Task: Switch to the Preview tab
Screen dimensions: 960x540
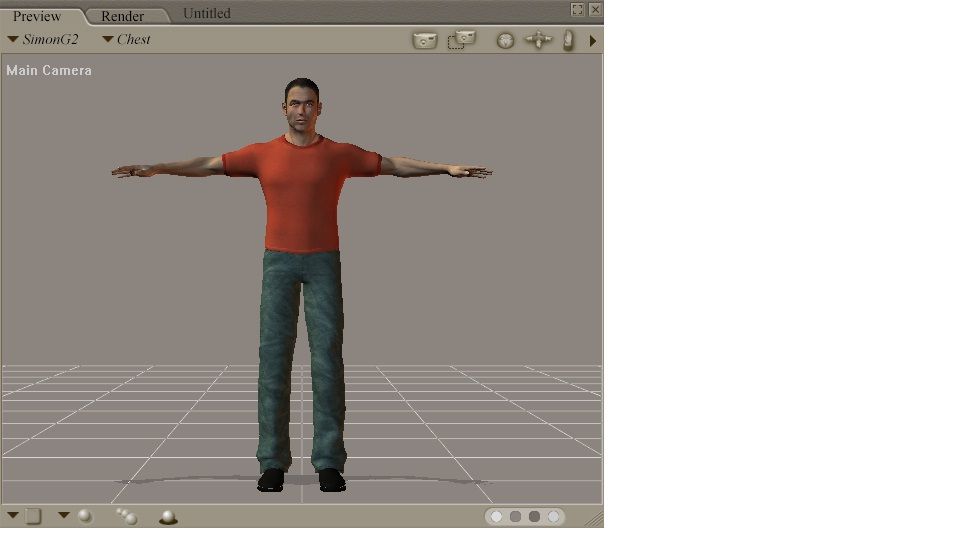Action: tap(37, 16)
